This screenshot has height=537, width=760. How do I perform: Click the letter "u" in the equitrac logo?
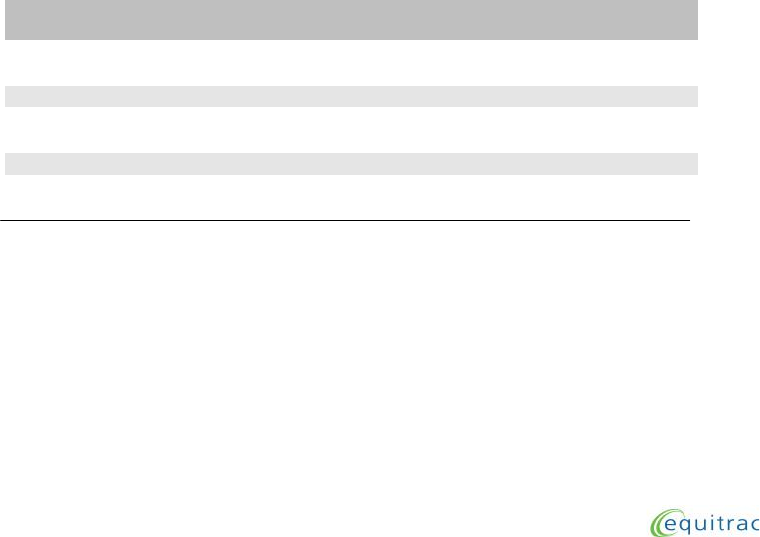pos(700,524)
